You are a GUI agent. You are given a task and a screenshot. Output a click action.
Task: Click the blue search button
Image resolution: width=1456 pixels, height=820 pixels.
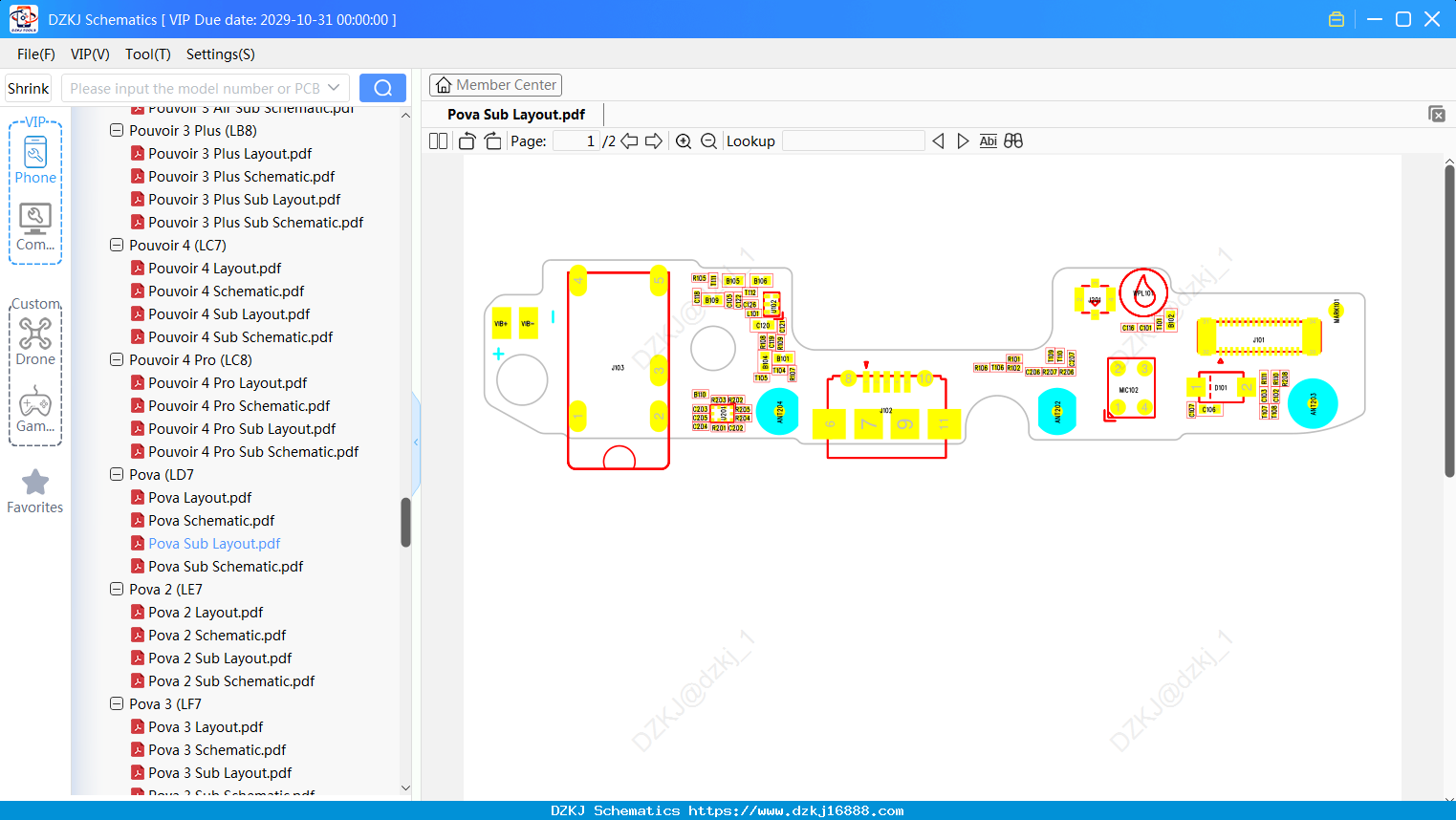click(382, 88)
